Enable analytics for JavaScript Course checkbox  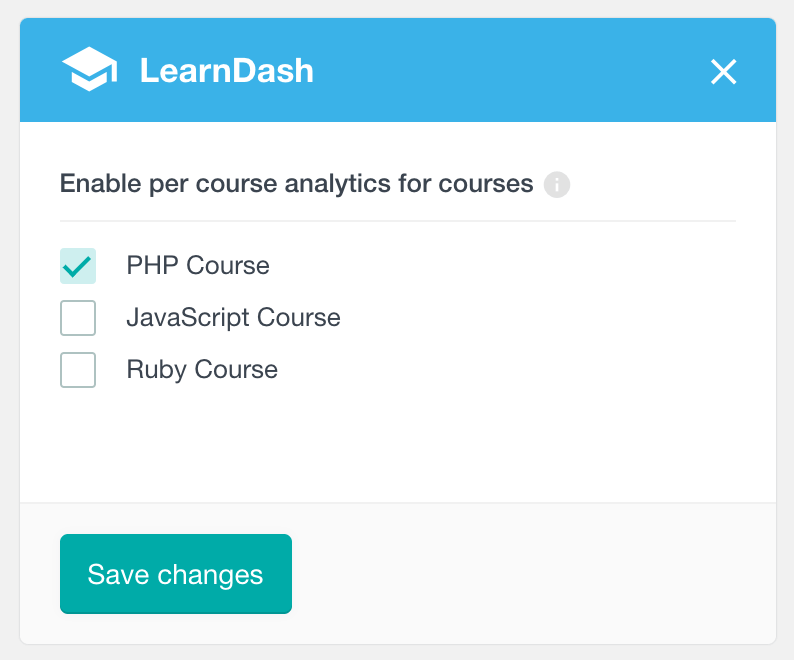click(x=78, y=318)
